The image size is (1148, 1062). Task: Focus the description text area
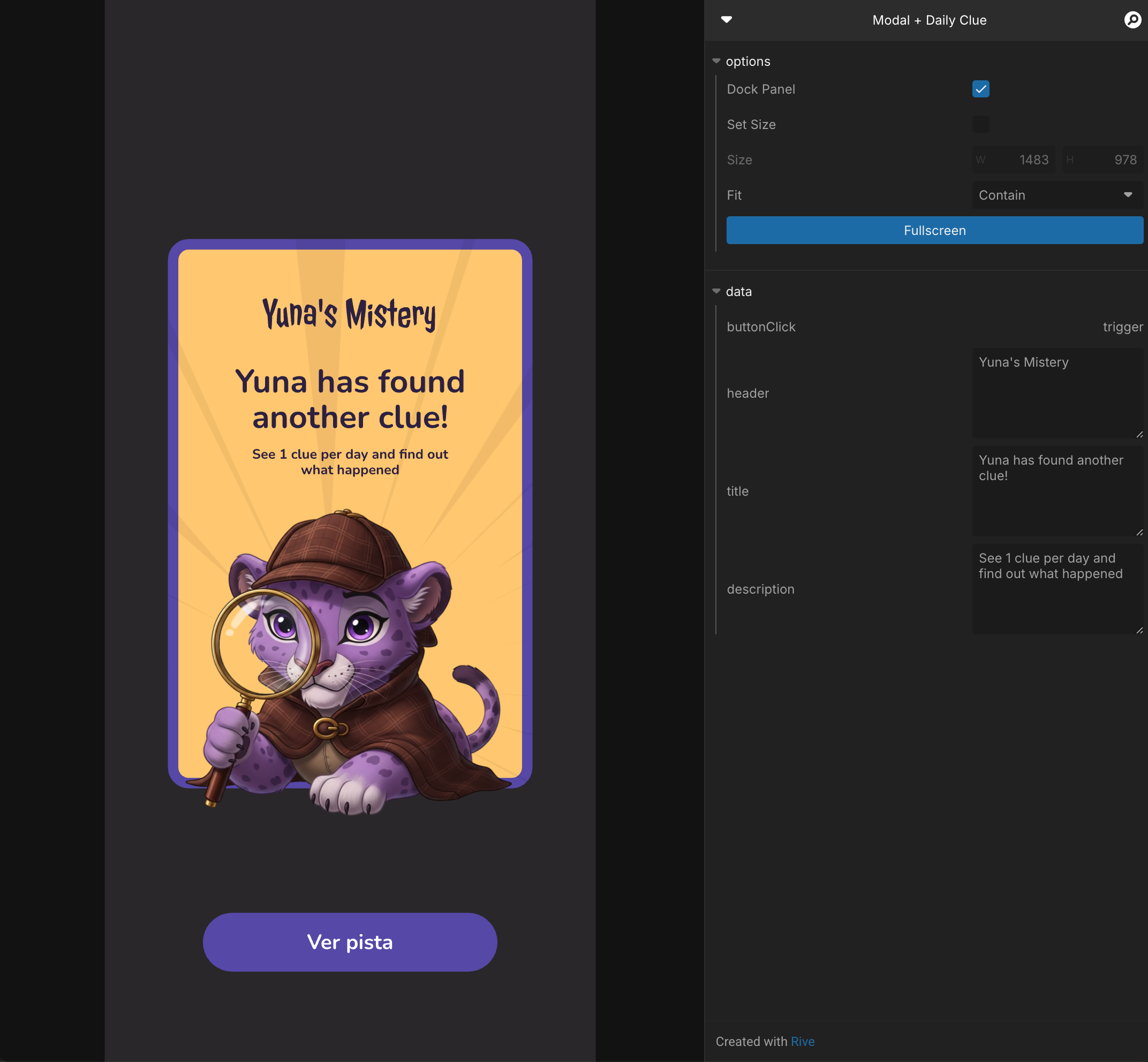click(1056, 589)
